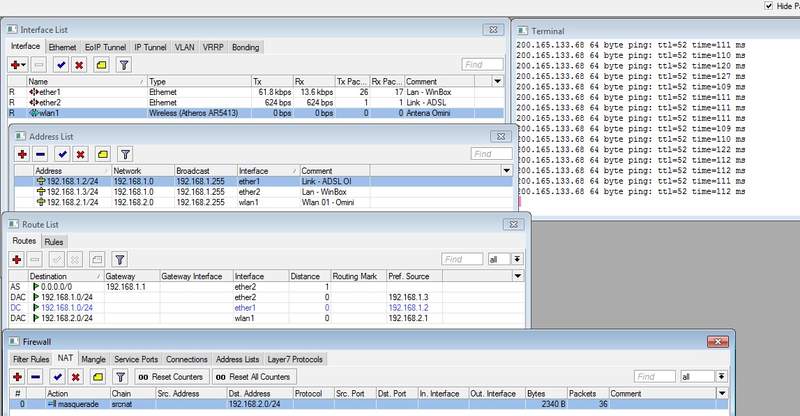The width and height of the screenshot is (800, 416).
Task: Add a new route with the plus icon in Route List
Action: coord(16,259)
